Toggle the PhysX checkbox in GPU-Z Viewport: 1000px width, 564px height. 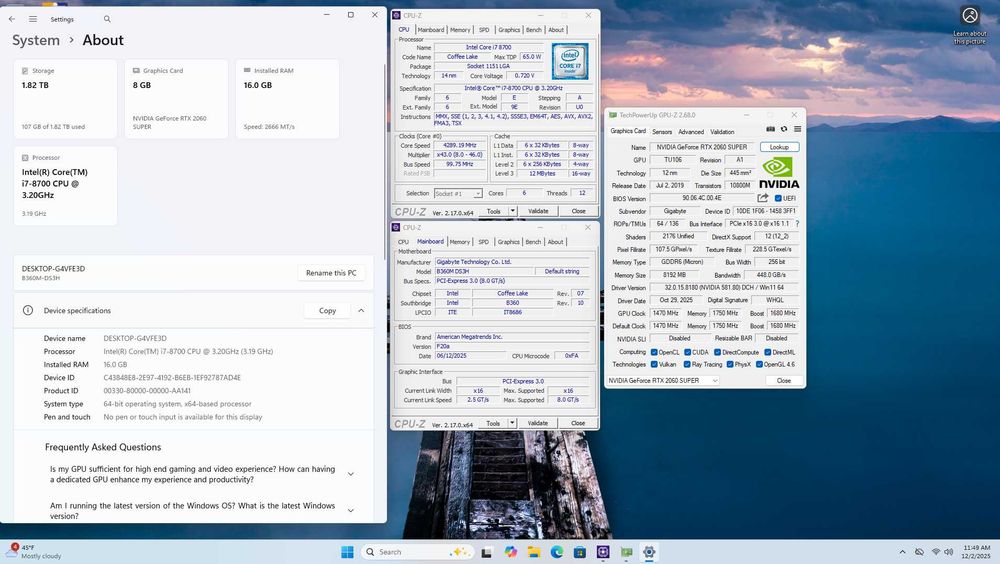pyautogui.click(x=730, y=364)
